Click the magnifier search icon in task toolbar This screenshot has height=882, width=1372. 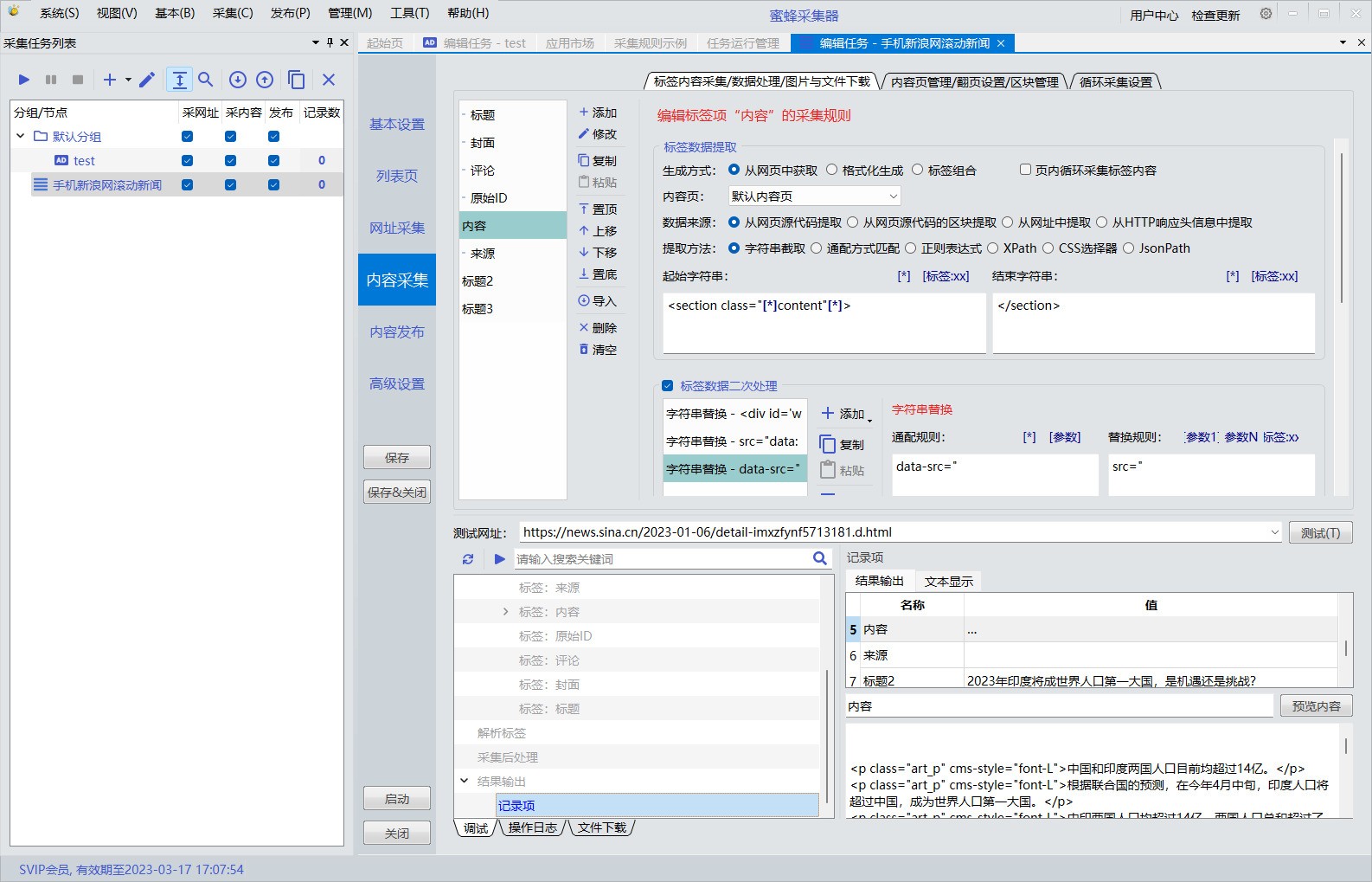206,80
